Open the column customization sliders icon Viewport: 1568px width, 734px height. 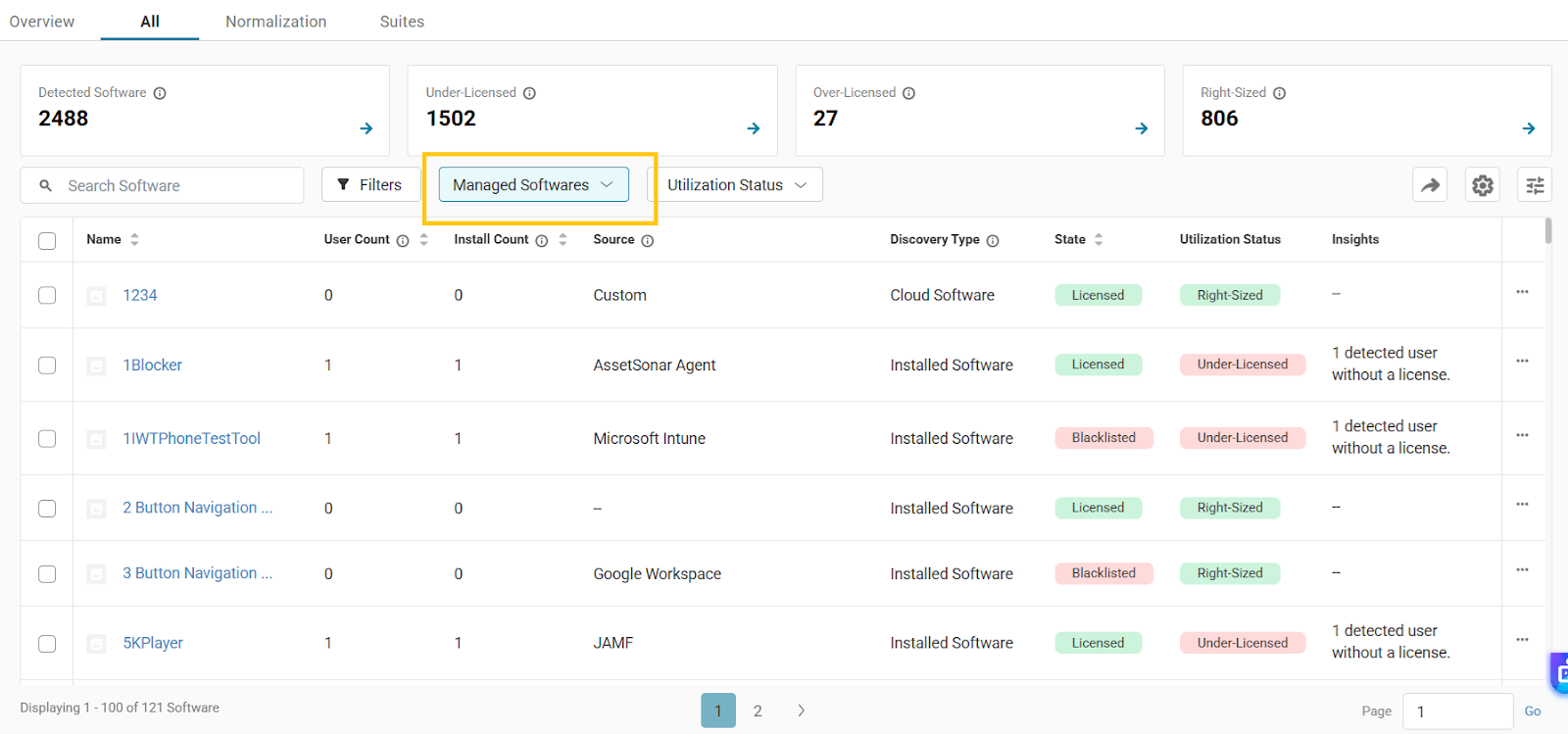1535,185
